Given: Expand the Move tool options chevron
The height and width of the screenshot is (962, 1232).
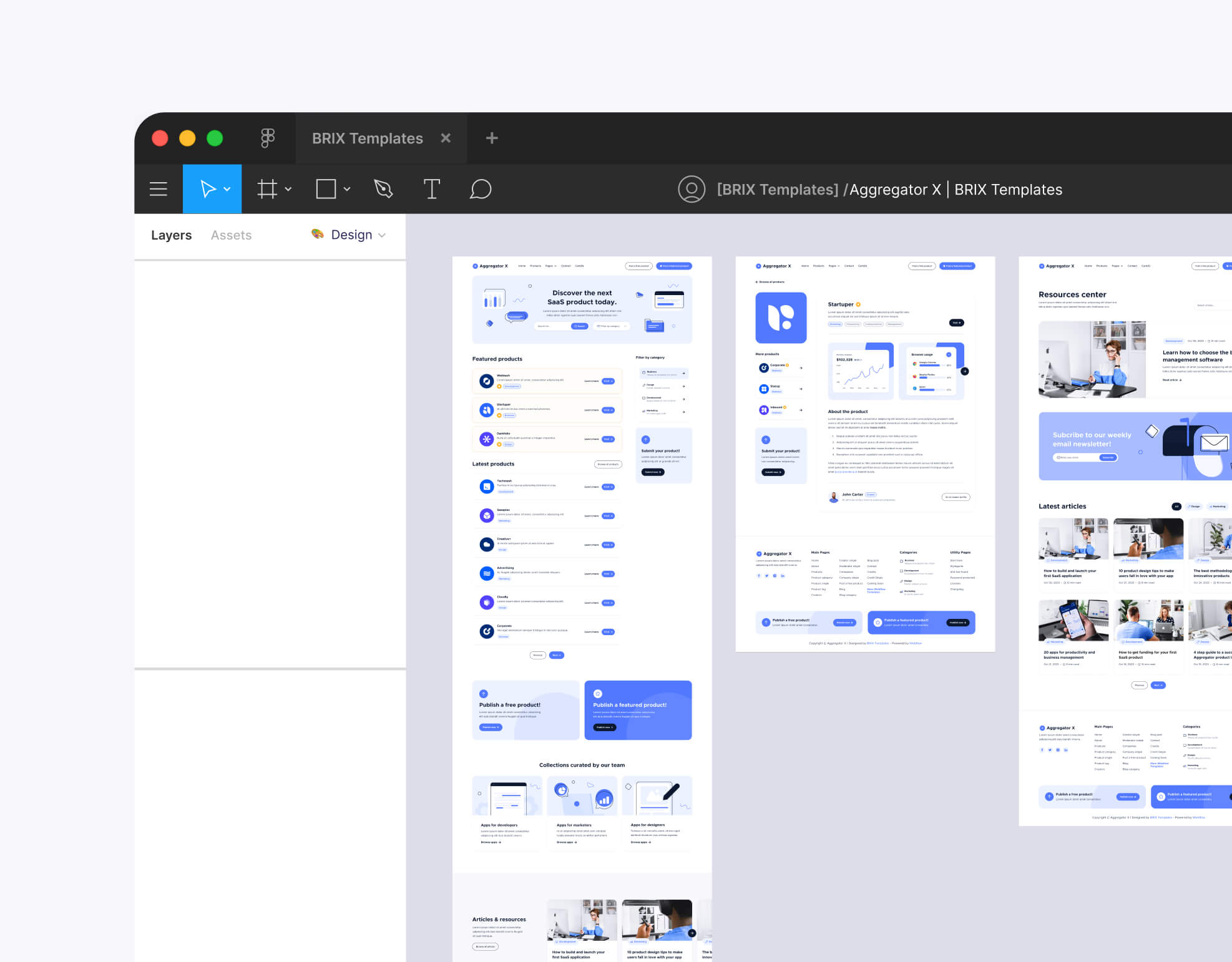Looking at the screenshot, I should pos(227,189).
